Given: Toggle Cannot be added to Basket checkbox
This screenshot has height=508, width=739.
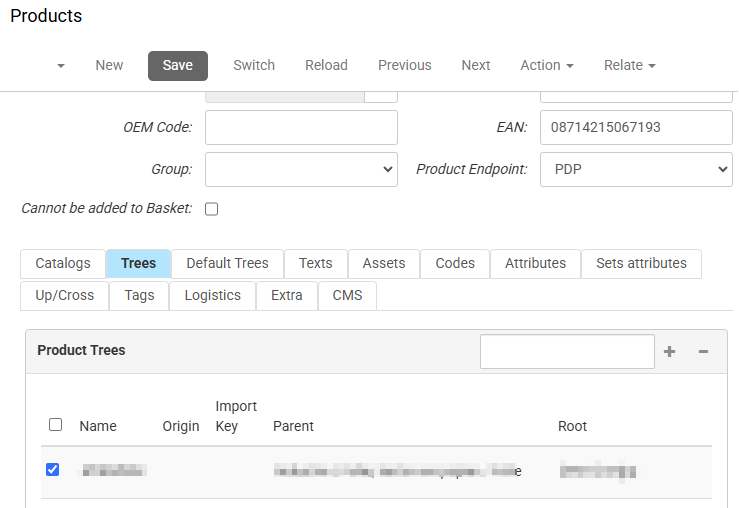Looking at the screenshot, I should 211,209.
